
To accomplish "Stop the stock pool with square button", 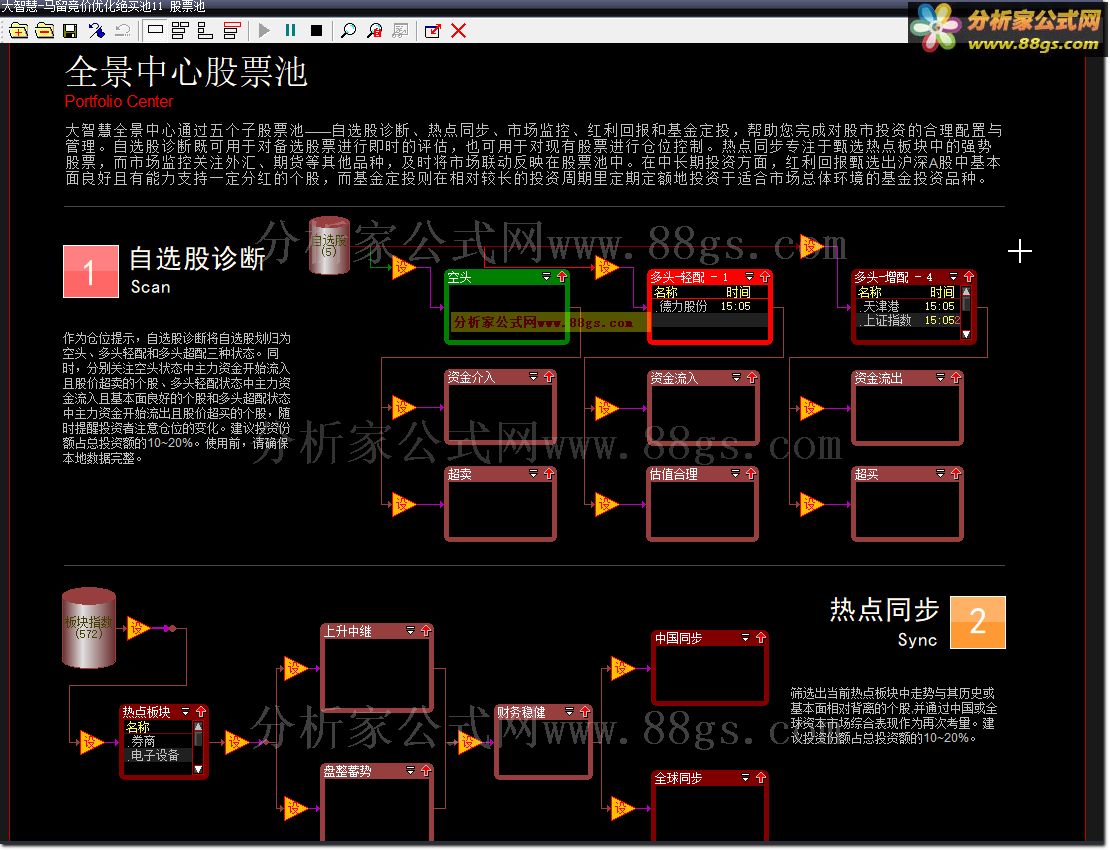I will pyautogui.click(x=316, y=30).
